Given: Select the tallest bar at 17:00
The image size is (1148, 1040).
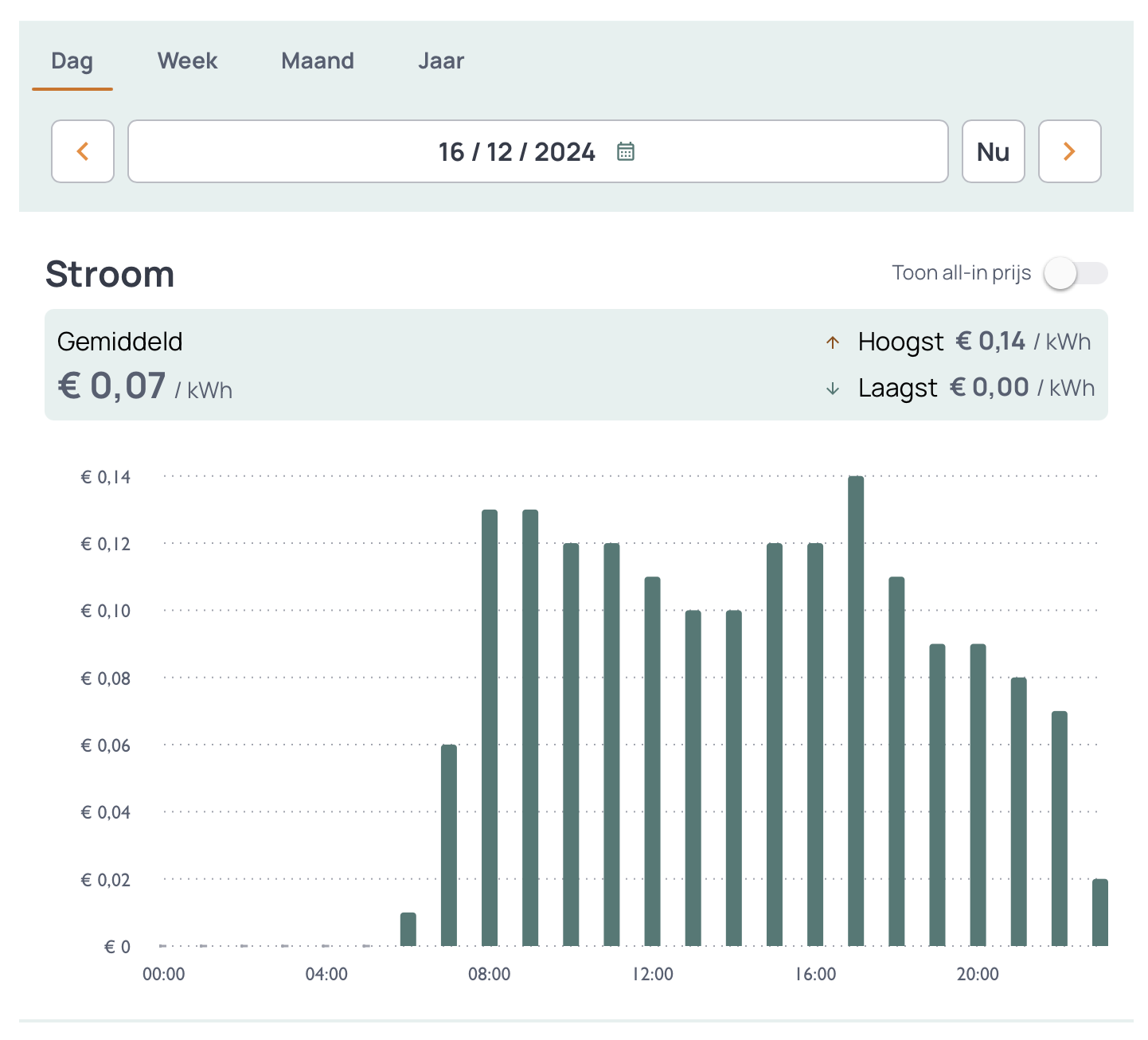Looking at the screenshot, I should click(856, 710).
